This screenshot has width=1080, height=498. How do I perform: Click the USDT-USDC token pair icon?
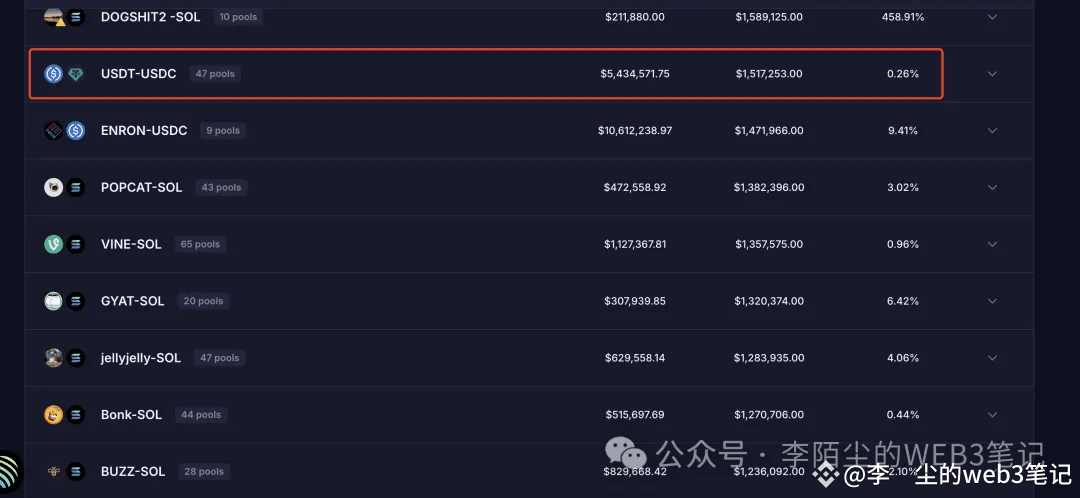65,74
